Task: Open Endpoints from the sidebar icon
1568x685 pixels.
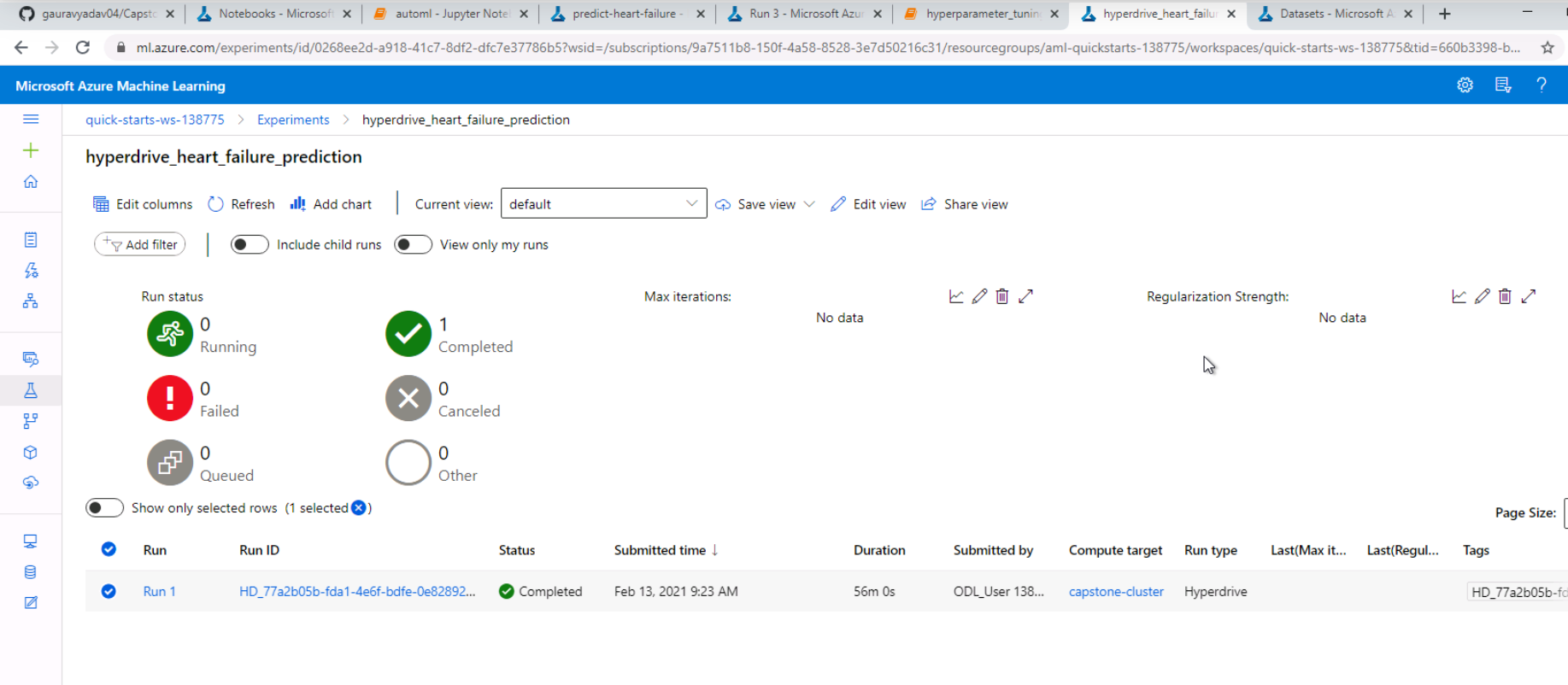Action: (x=31, y=483)
